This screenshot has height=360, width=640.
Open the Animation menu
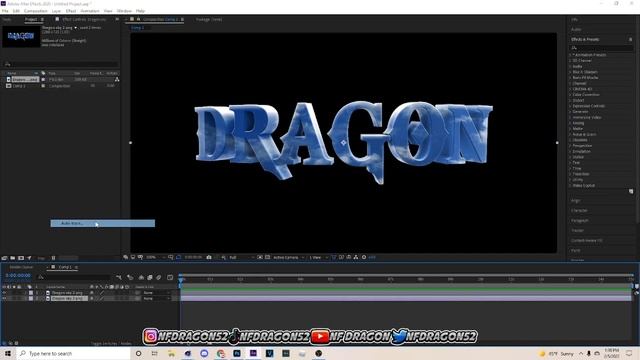[89, 11]
